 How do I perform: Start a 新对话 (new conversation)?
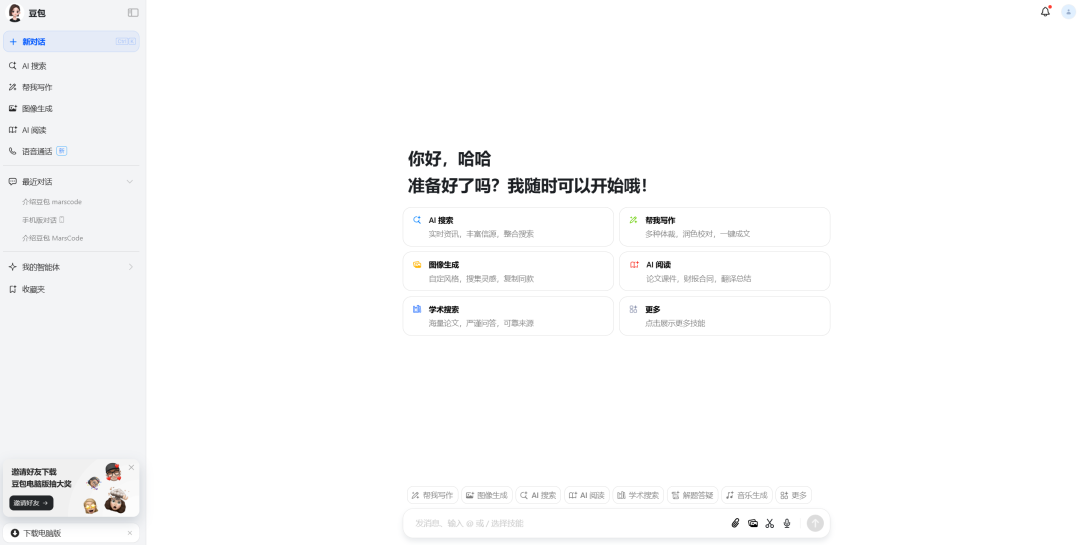click(72, 41)
